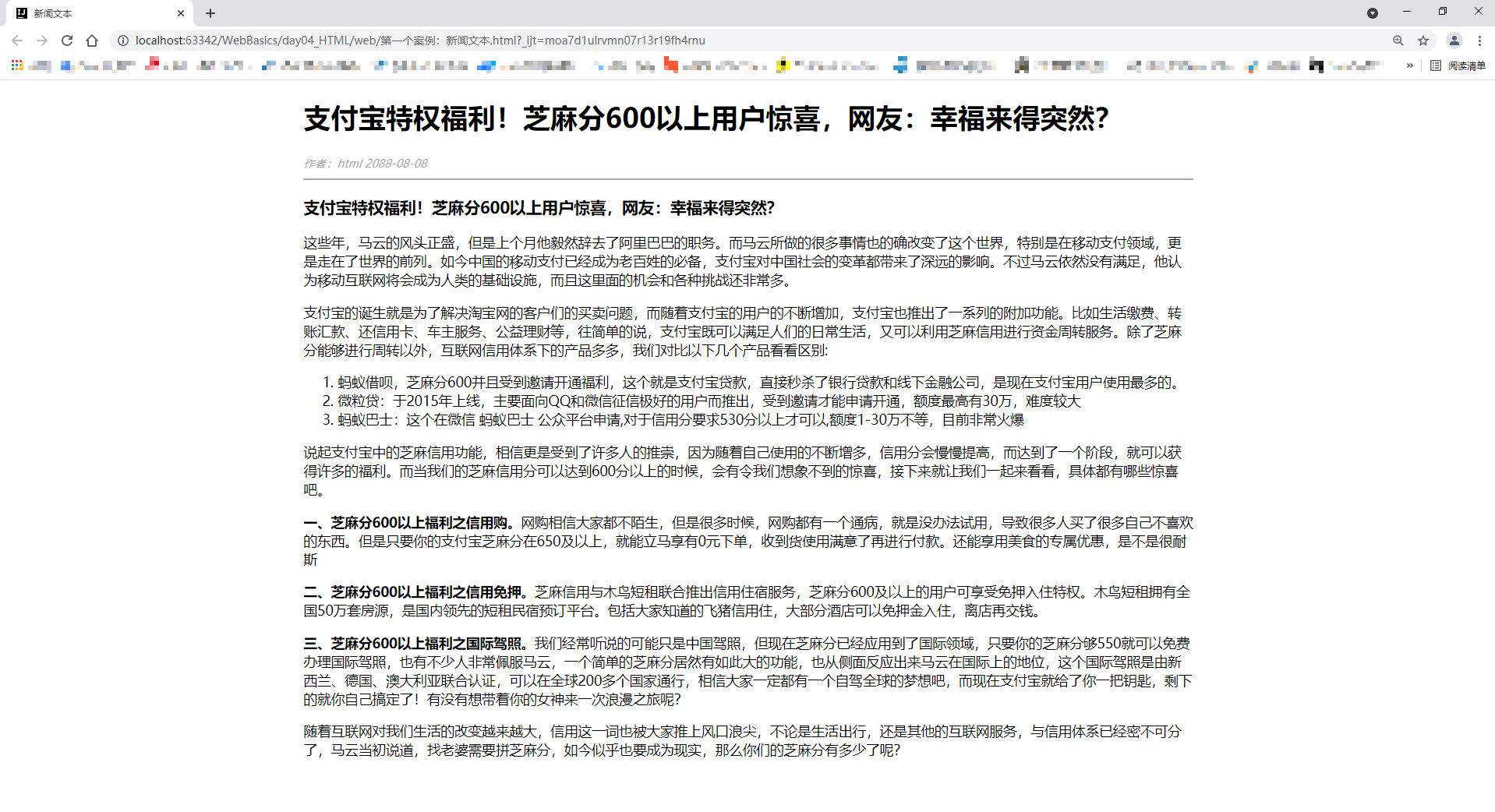1495x812 pixels.
Task: Bookmark this page with the star icon
Action: click(1423, 41)
